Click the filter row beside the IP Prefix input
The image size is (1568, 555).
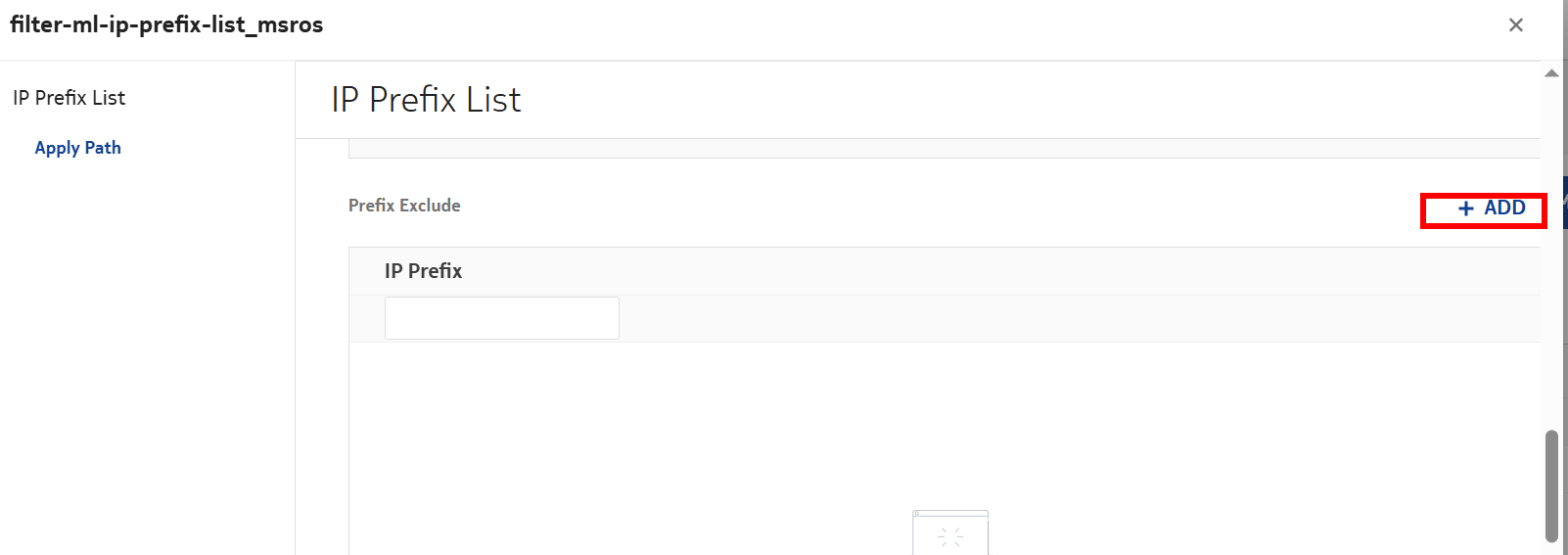[x=979, y=318]
